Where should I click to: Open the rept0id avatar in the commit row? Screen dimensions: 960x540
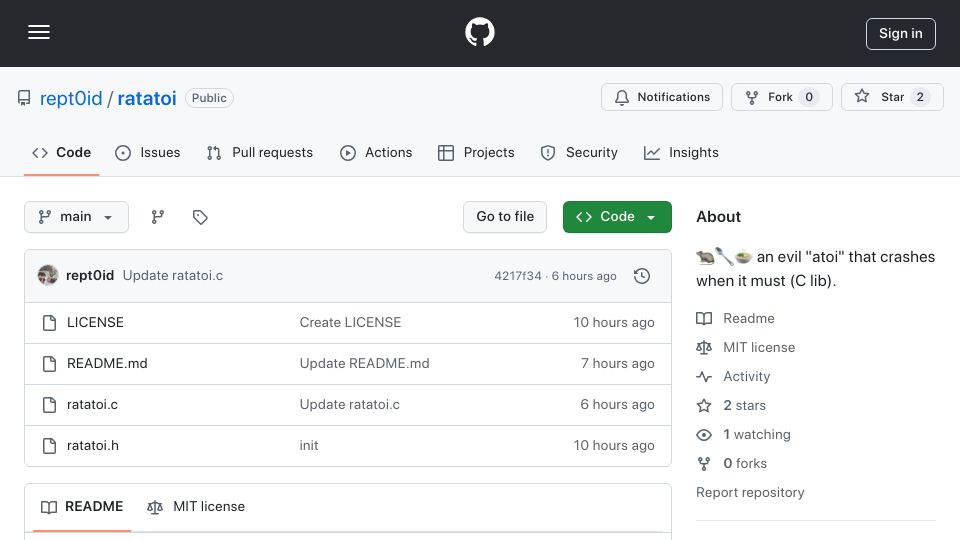tap(48, 276)
